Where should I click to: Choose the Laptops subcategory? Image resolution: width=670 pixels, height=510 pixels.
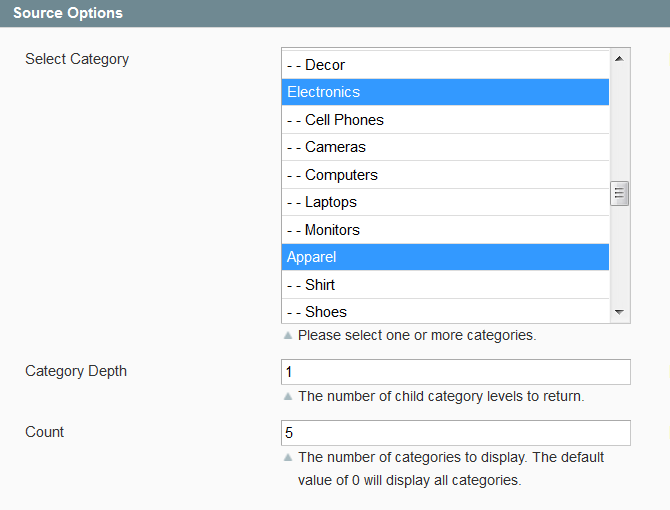click(445, 202)
